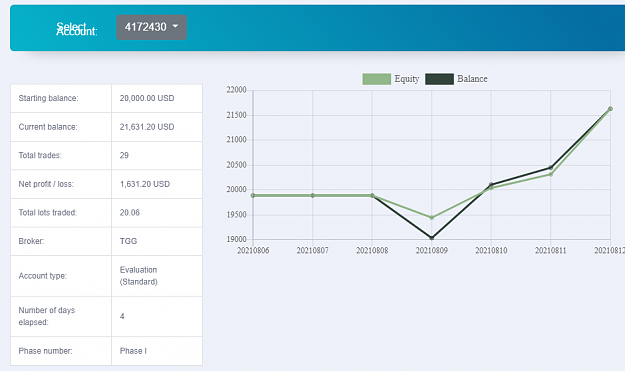Click the balance data point at 20210809
Image resolution: width=625 pixels, height=371 pixels.
432,238
